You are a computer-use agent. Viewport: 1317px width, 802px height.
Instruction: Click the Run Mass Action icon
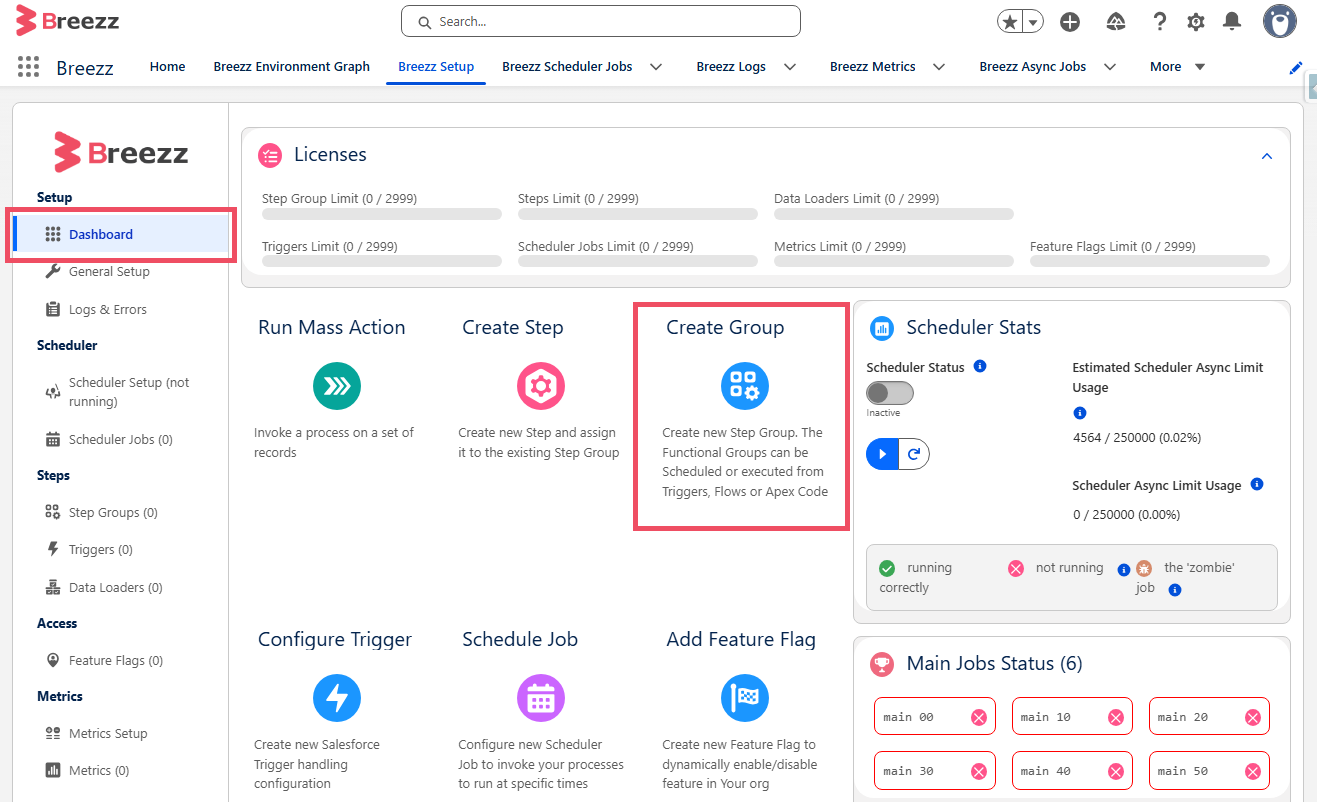[x=336, y=386]
